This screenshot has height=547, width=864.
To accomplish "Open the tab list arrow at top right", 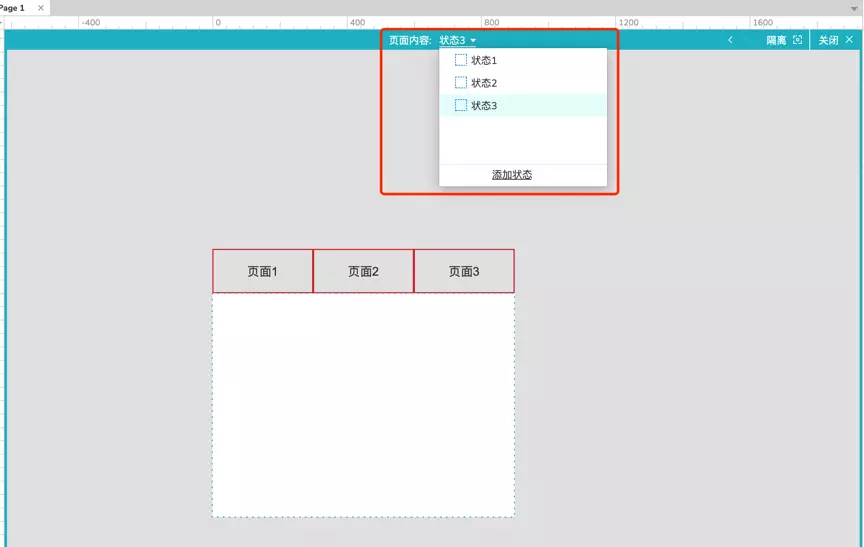I will [x=854, y=8].
